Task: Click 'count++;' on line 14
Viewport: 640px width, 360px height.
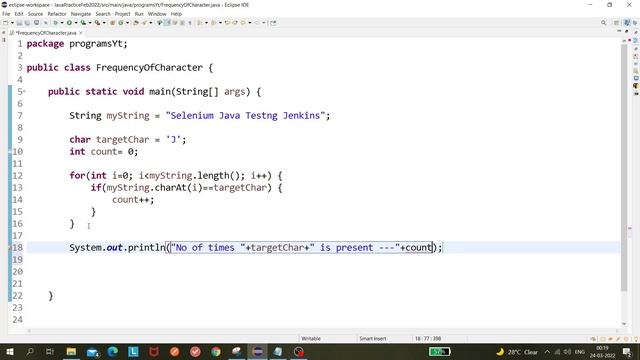Action: pos(133,200)
